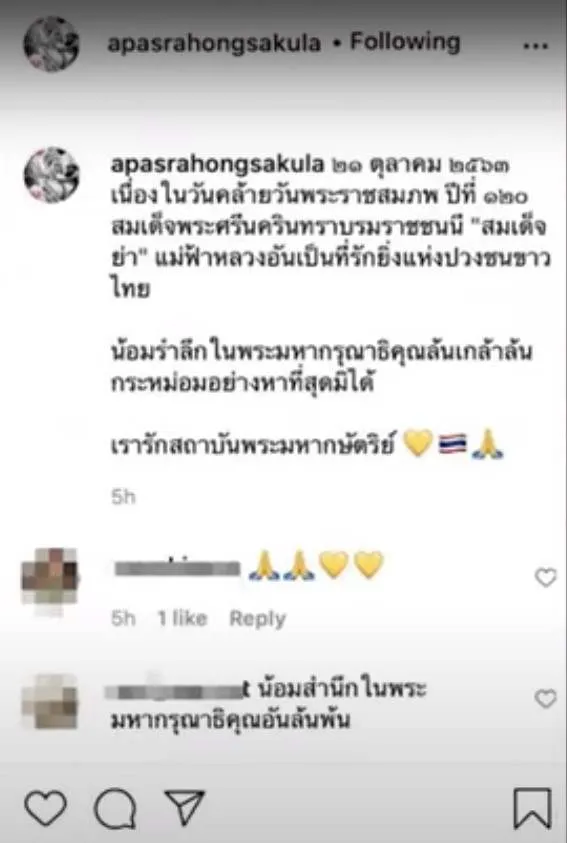Click apasrahongsakula username in header
567x843 pixels.
[214, 43]
